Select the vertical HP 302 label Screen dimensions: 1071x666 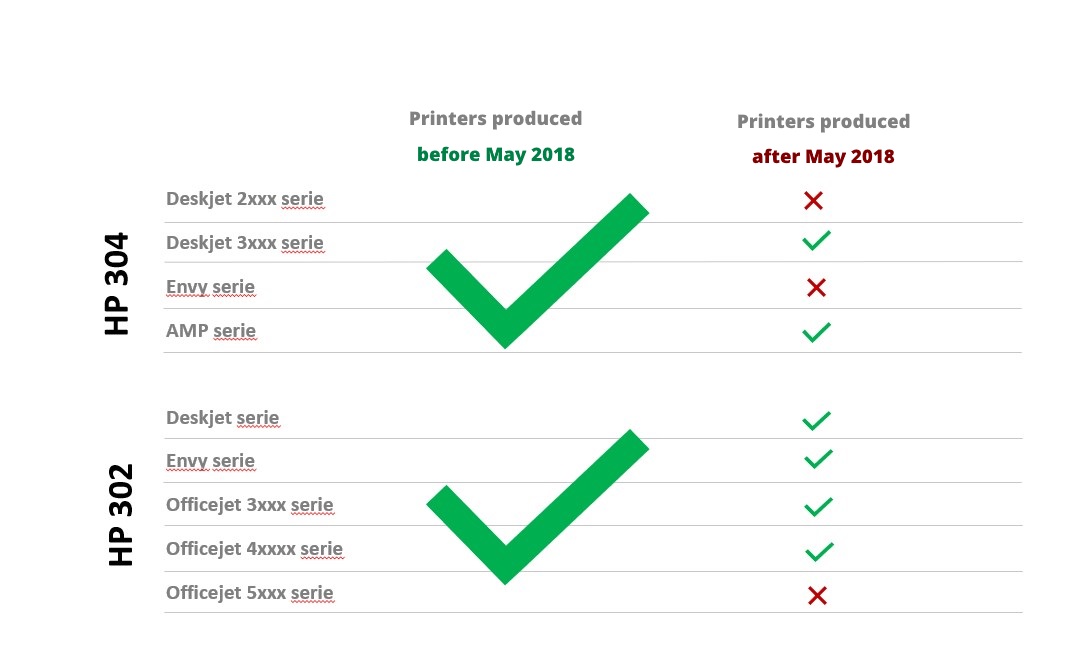click(x=121, y=515)
